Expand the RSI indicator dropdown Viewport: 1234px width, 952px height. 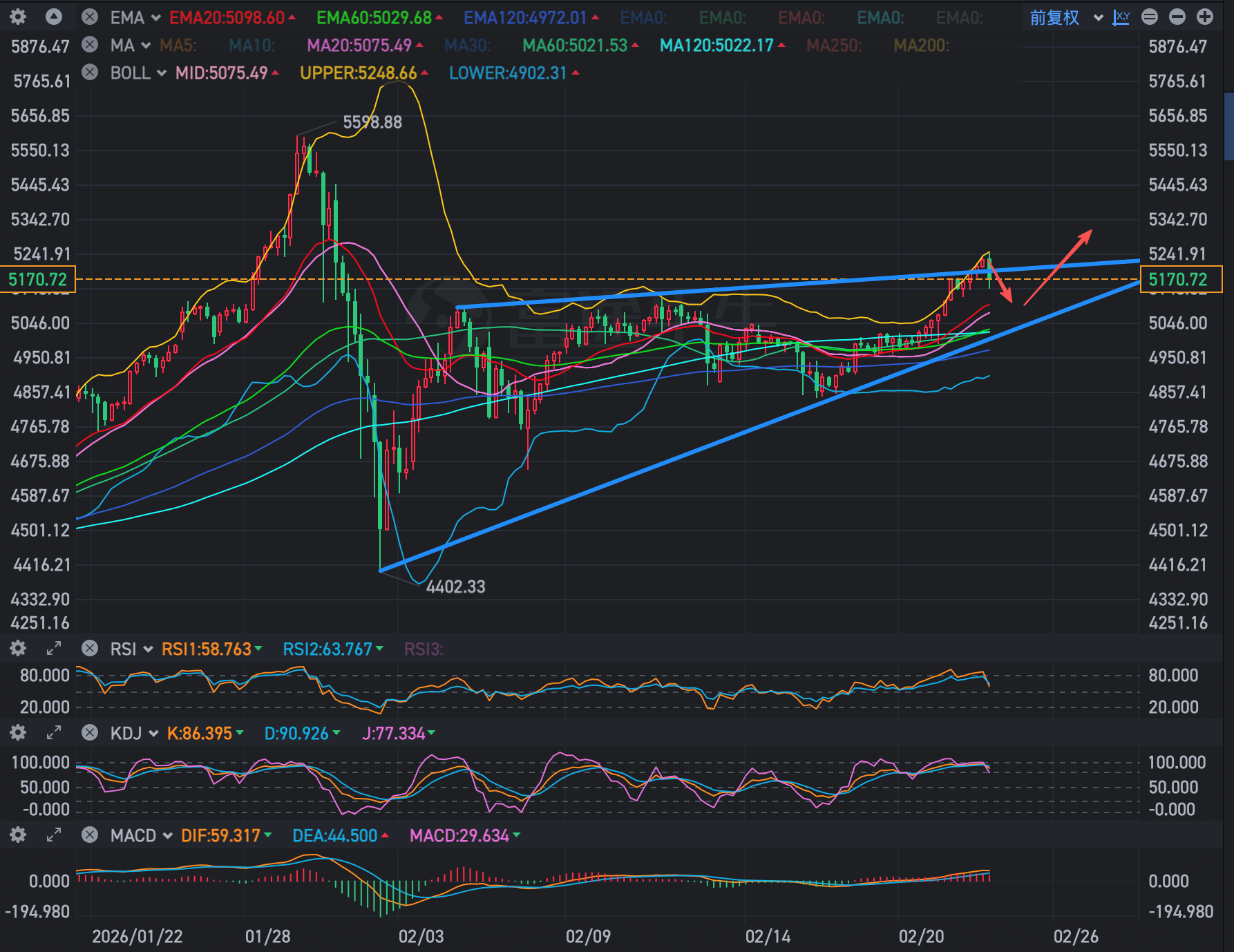(148, 649)
